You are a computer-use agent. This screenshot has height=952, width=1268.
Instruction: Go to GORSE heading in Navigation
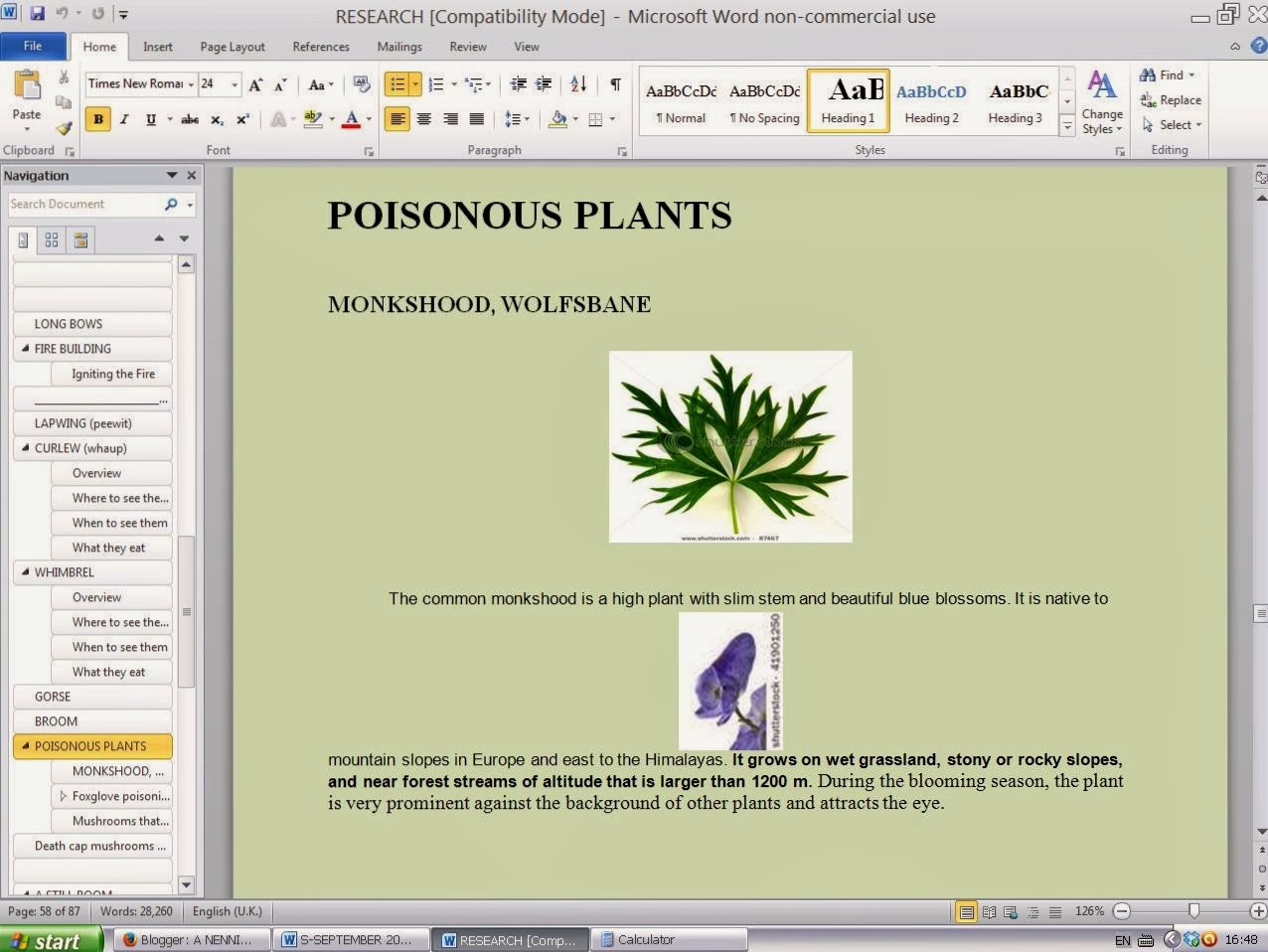click(91, 697)
